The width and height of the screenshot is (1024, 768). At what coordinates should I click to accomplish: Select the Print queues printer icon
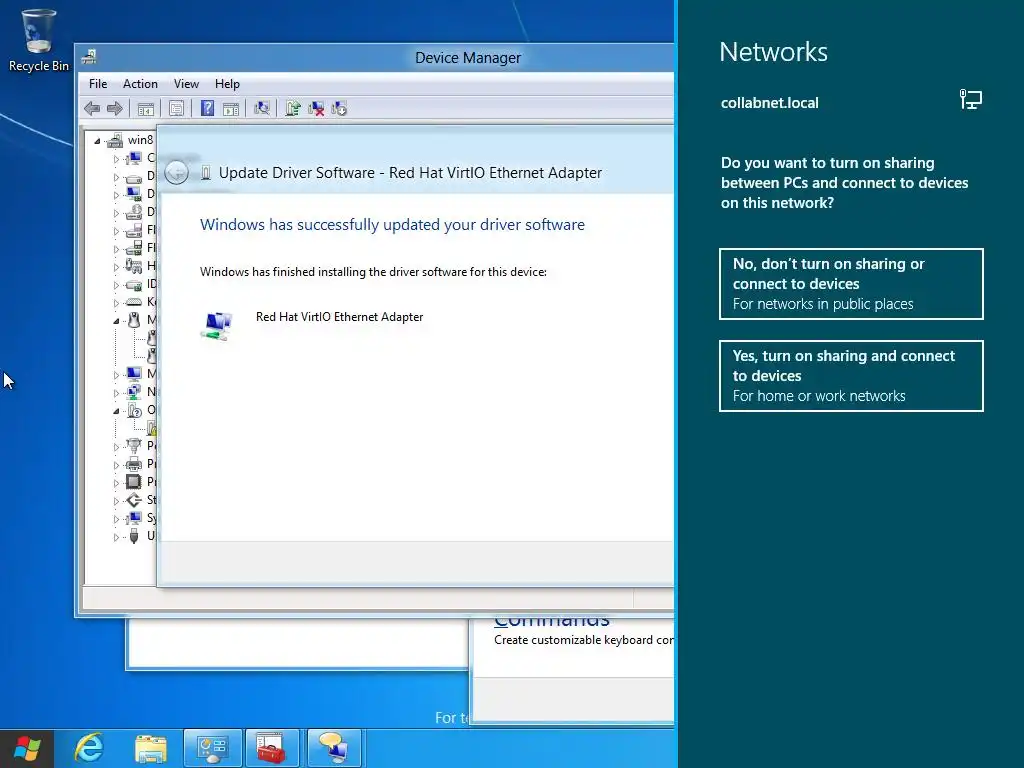click(x=134, y=464)
